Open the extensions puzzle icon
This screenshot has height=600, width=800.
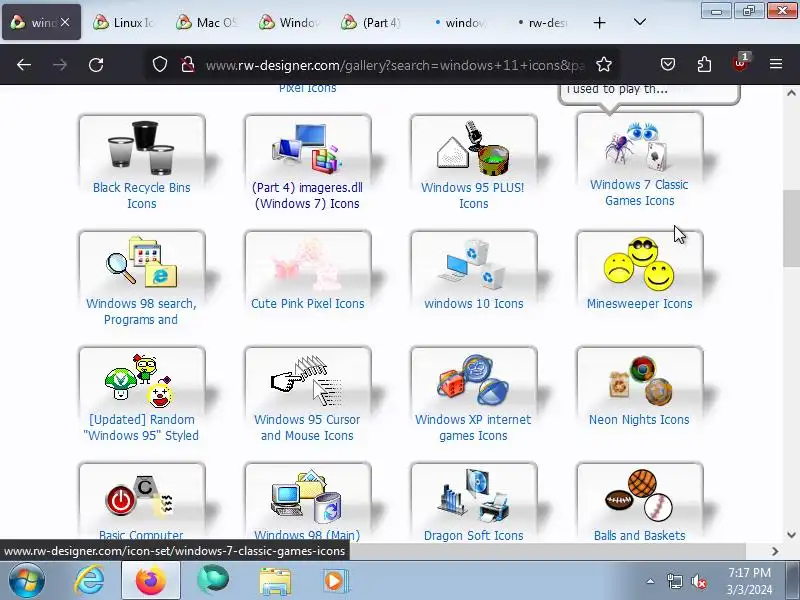click(x=704, y=64)
